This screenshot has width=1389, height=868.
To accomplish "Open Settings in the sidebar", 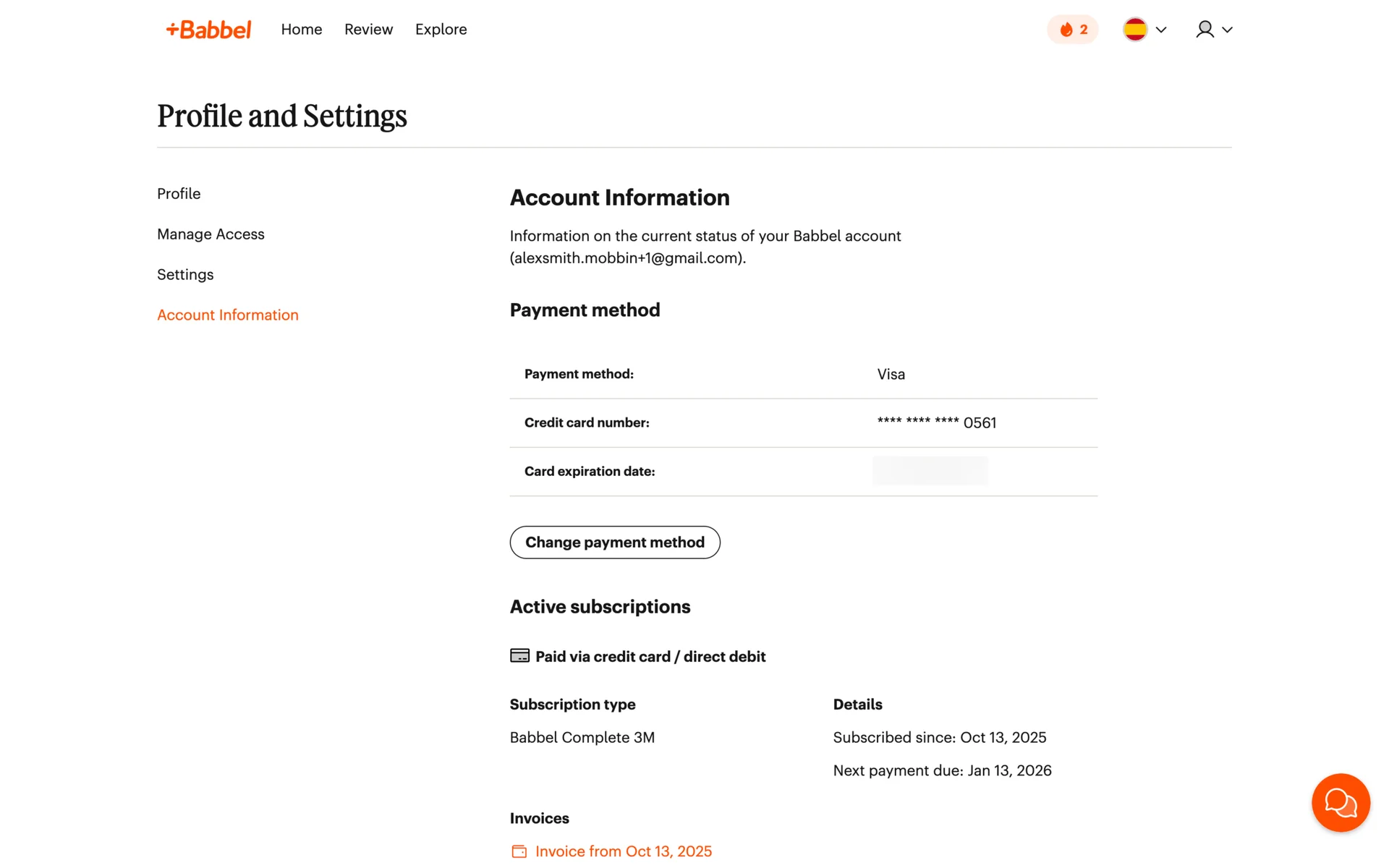I will pyautogui.click(x=185, y=275).
